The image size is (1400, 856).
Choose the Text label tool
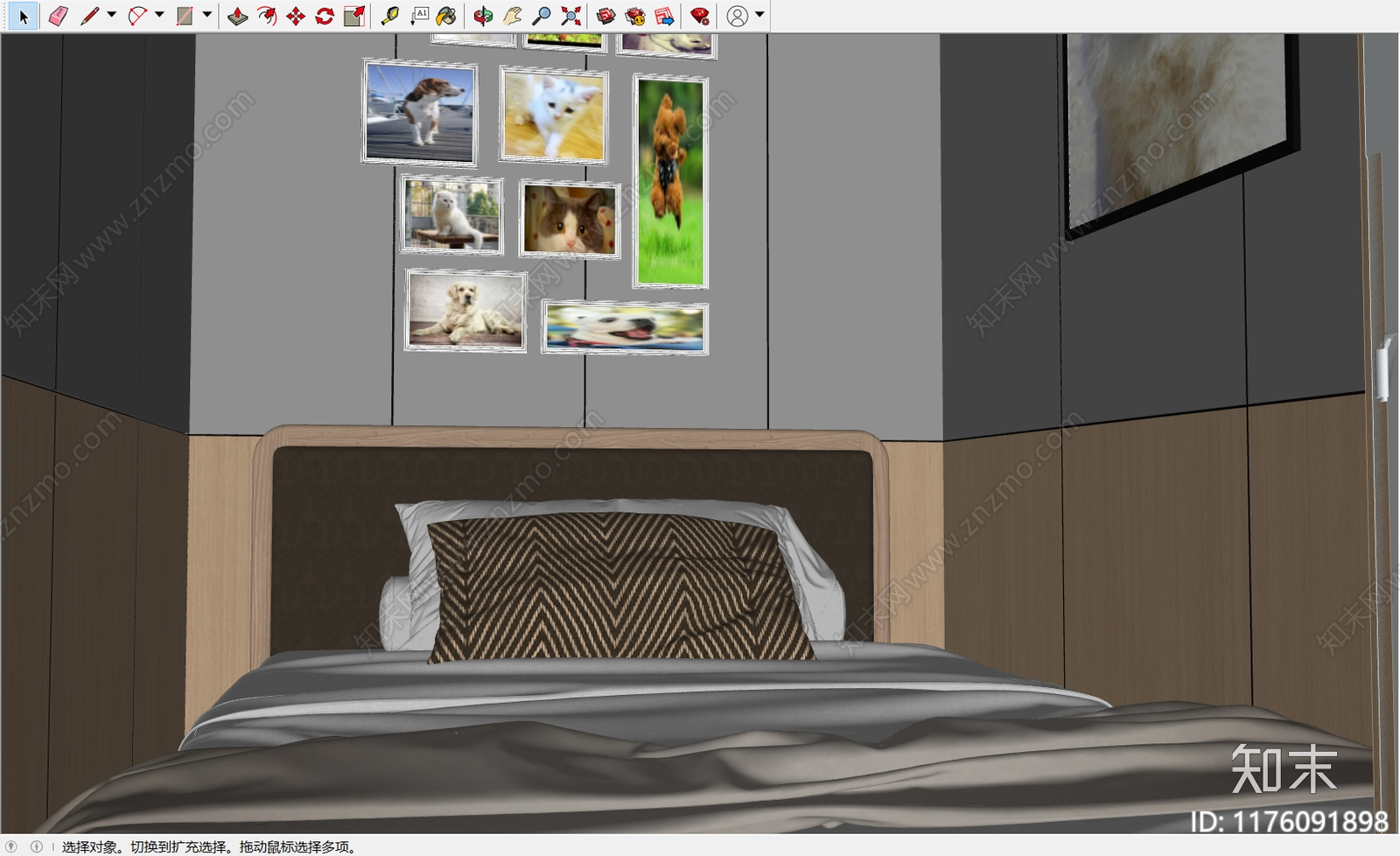420,16
